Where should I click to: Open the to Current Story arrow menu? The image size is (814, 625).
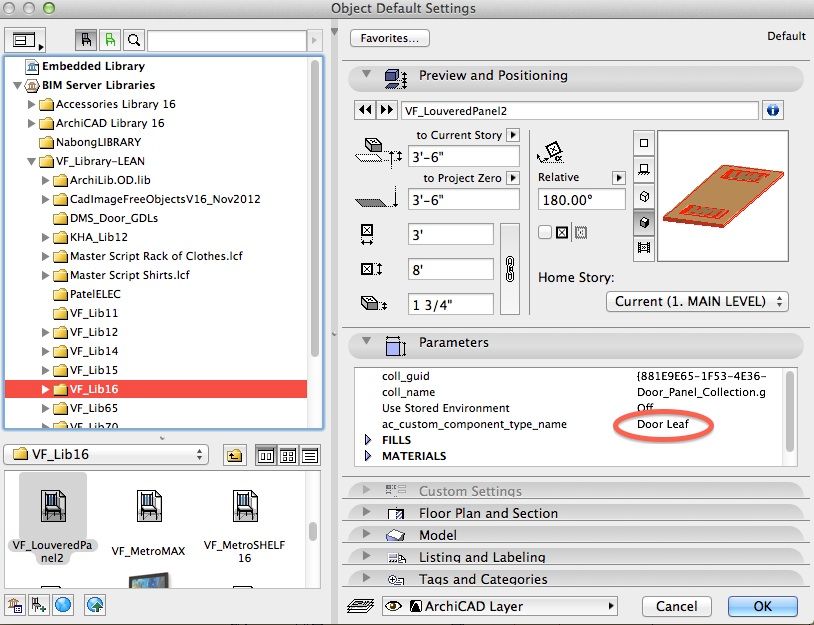coord(513,135)
